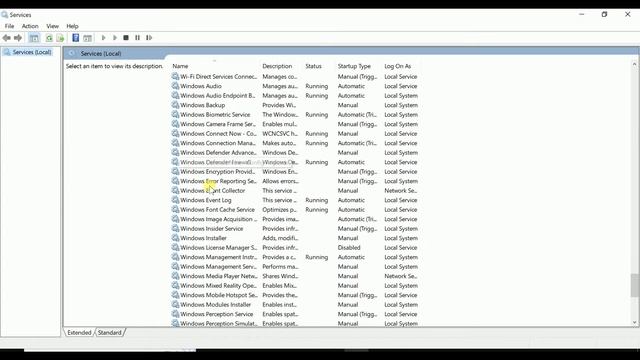Click the Export List toolbar icon
The height and width of the screenshot is (360, 640).
click(60, 38)
